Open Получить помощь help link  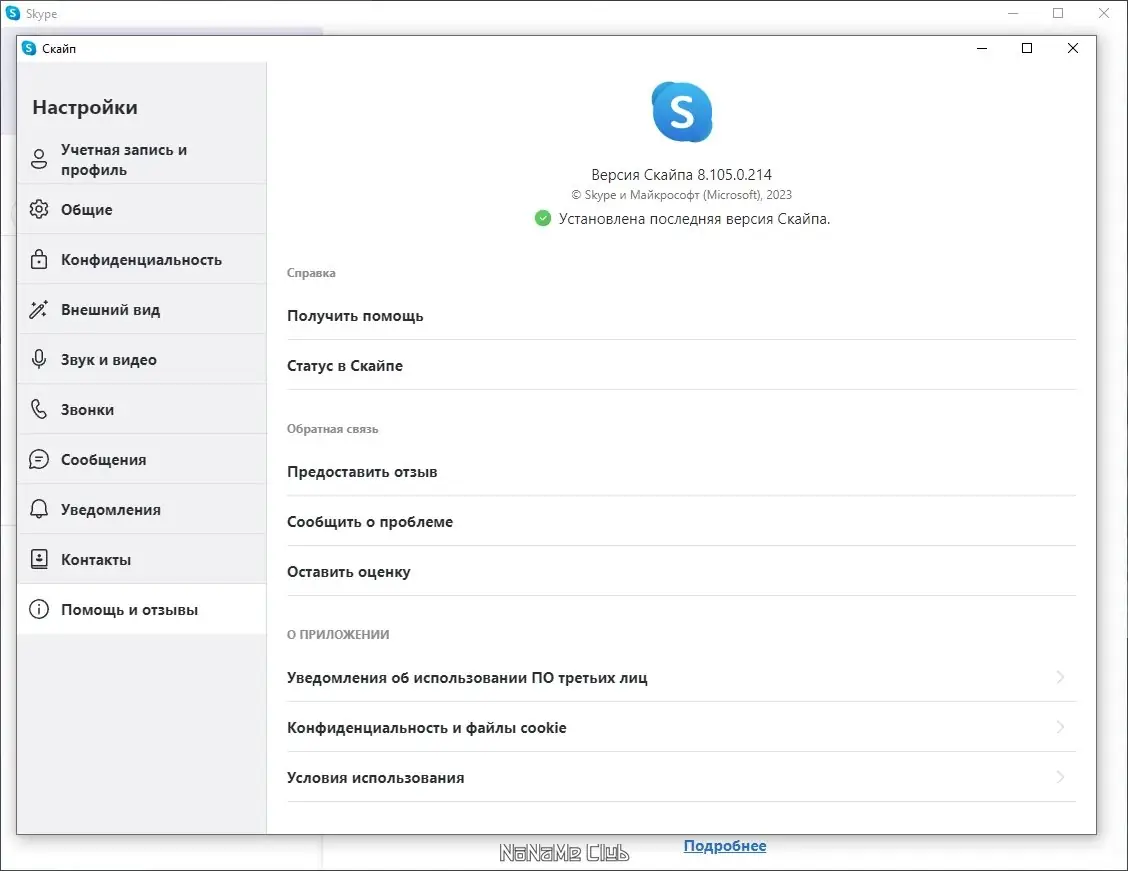681,316
